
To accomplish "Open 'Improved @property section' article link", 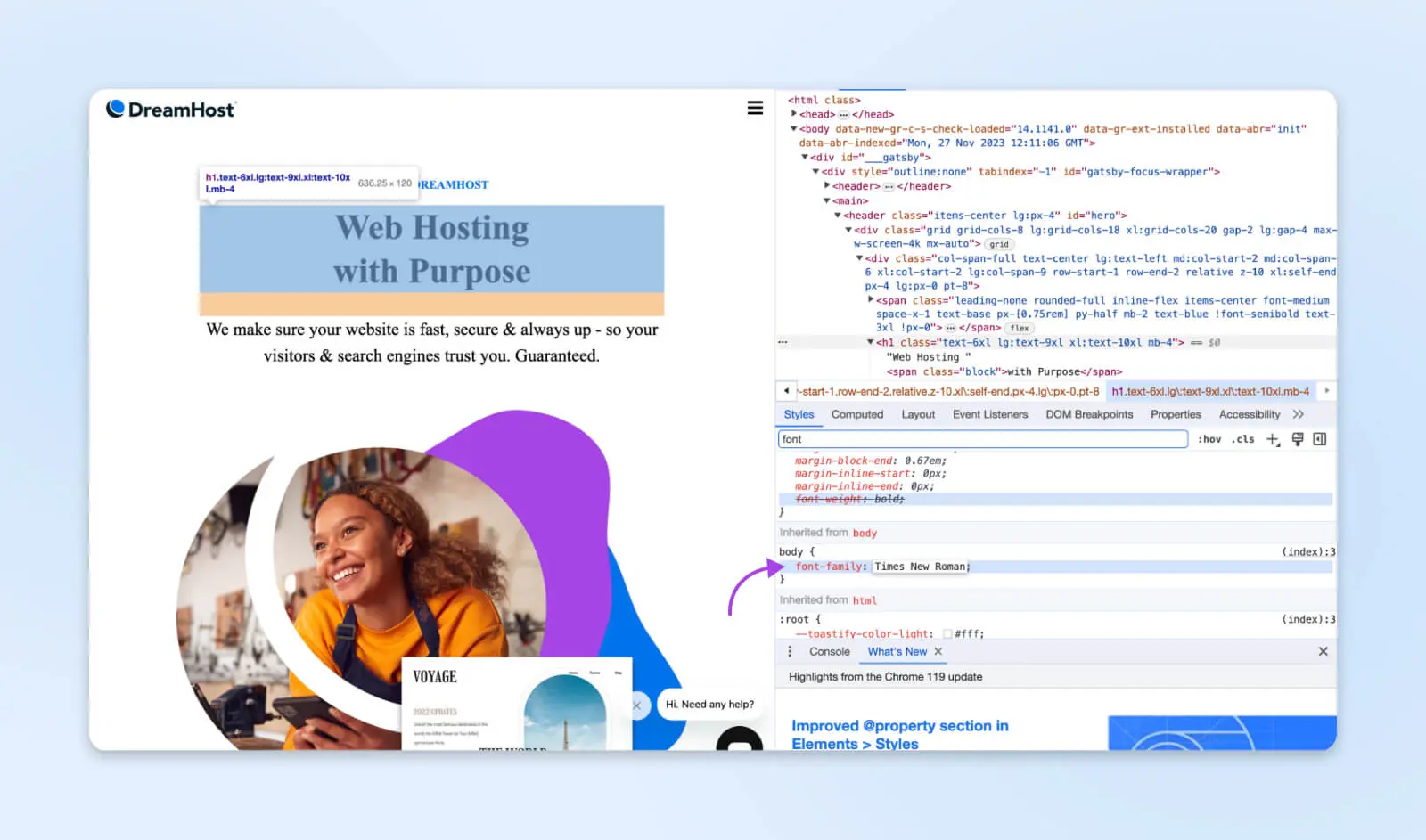I will [x=900, y=735].
